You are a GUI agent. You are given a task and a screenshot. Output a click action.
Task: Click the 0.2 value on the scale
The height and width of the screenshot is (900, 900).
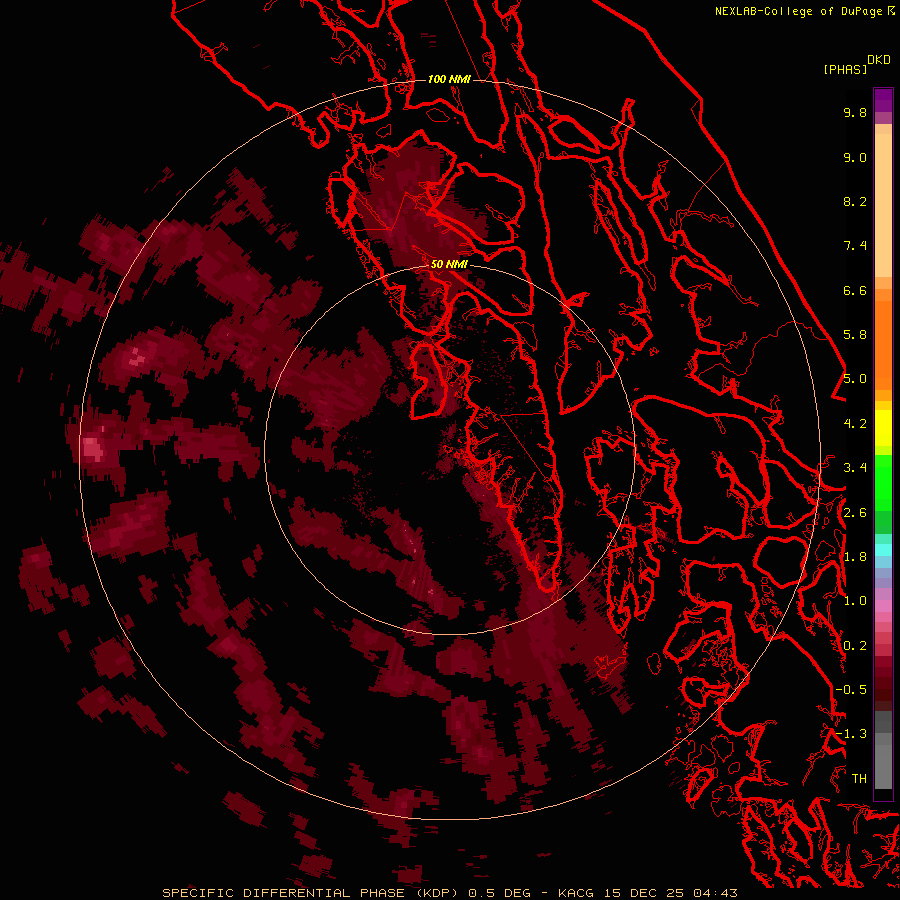point(855,646)
